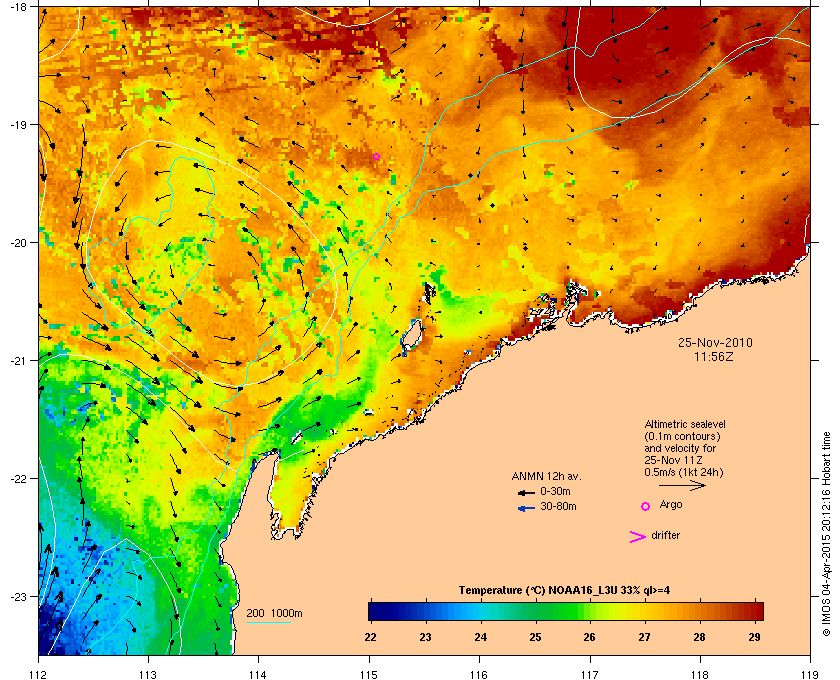Click longitude axis label 112
The width and height of the screenshot is (840, 680).
coord(39,675)
